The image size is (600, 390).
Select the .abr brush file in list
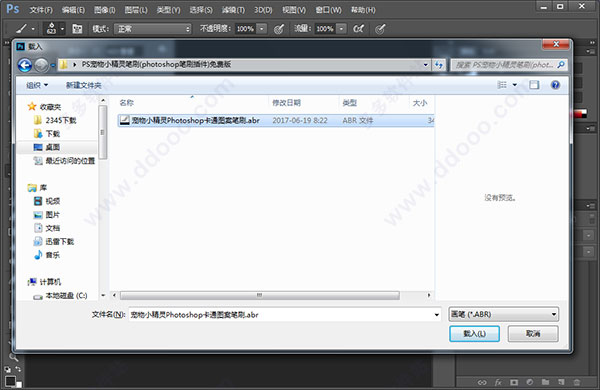coord(276,121)
